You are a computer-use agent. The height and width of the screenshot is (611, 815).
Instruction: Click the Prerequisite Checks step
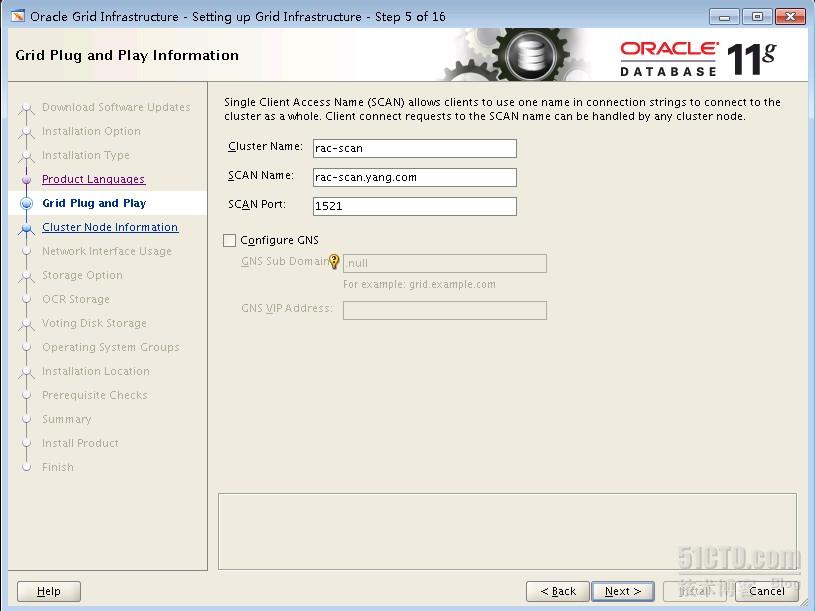[95, 395]
